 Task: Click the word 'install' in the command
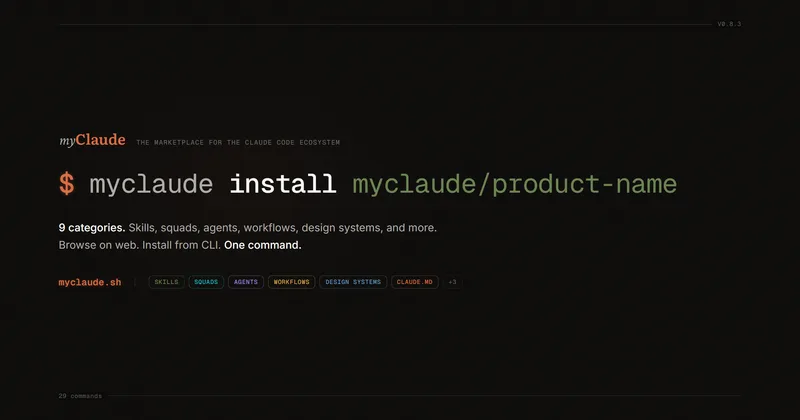(x=283, y=184)
